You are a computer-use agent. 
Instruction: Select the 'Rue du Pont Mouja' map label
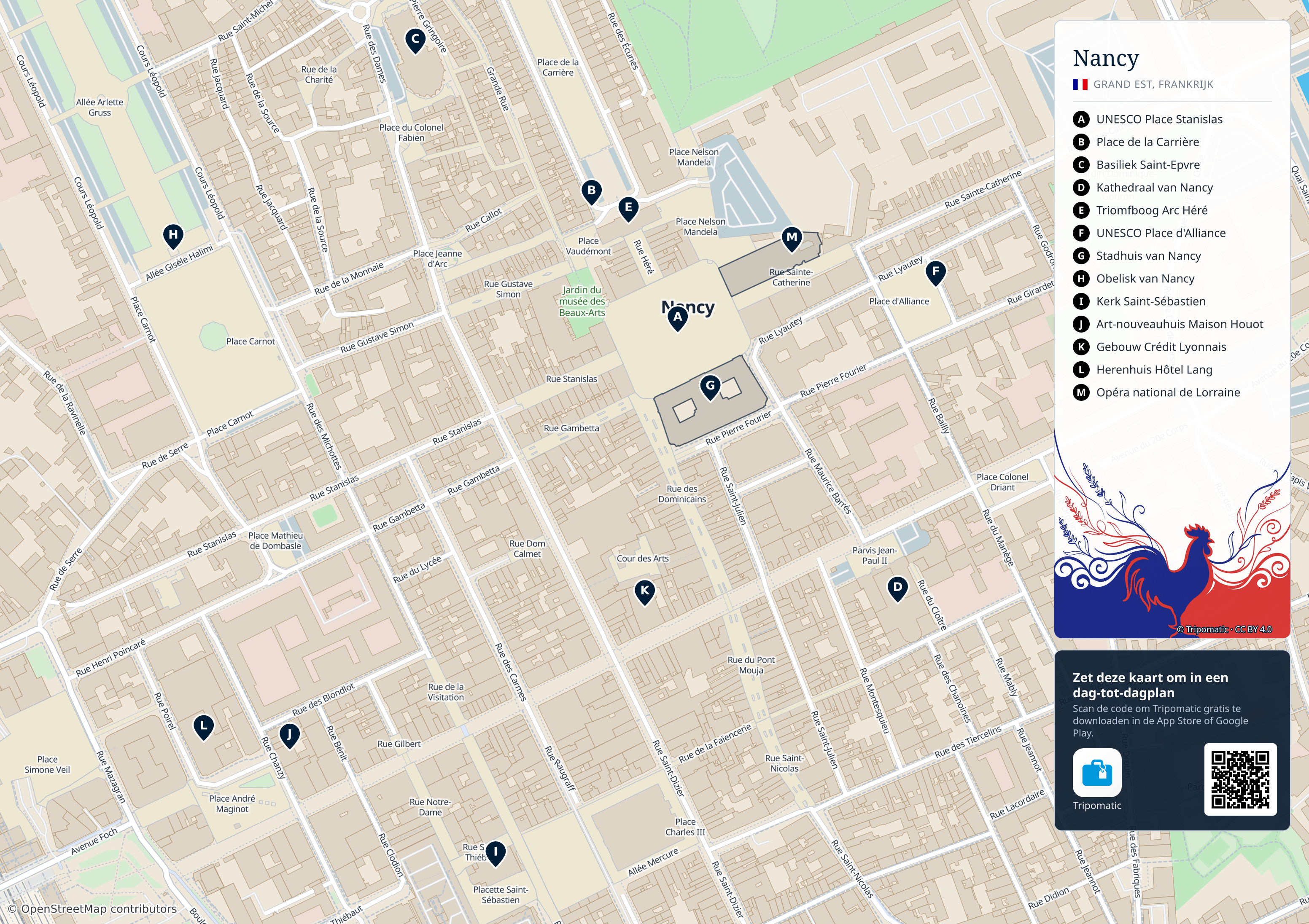751,665
